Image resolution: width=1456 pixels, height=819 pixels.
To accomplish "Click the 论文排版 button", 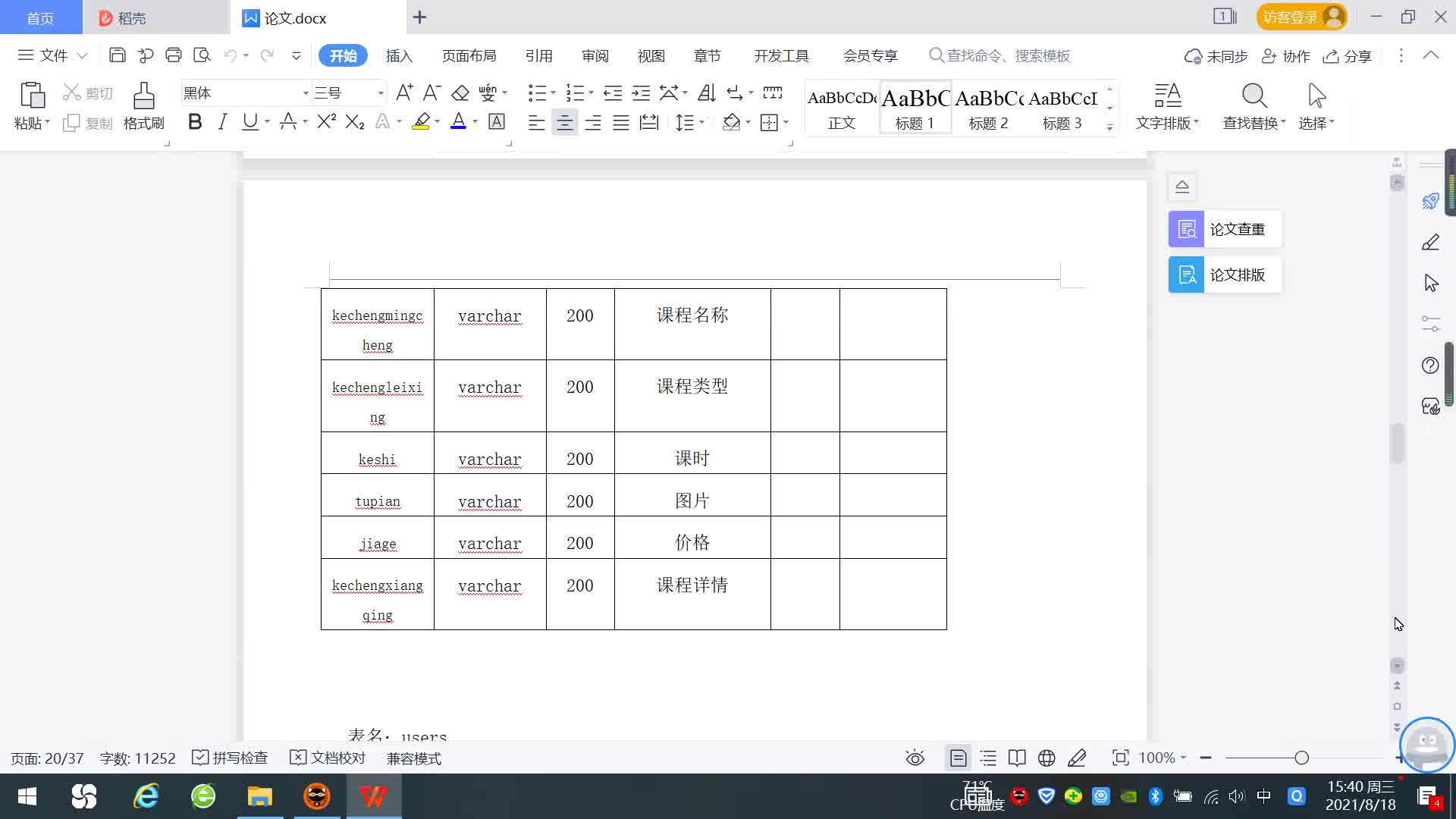I will [1225, 275].
